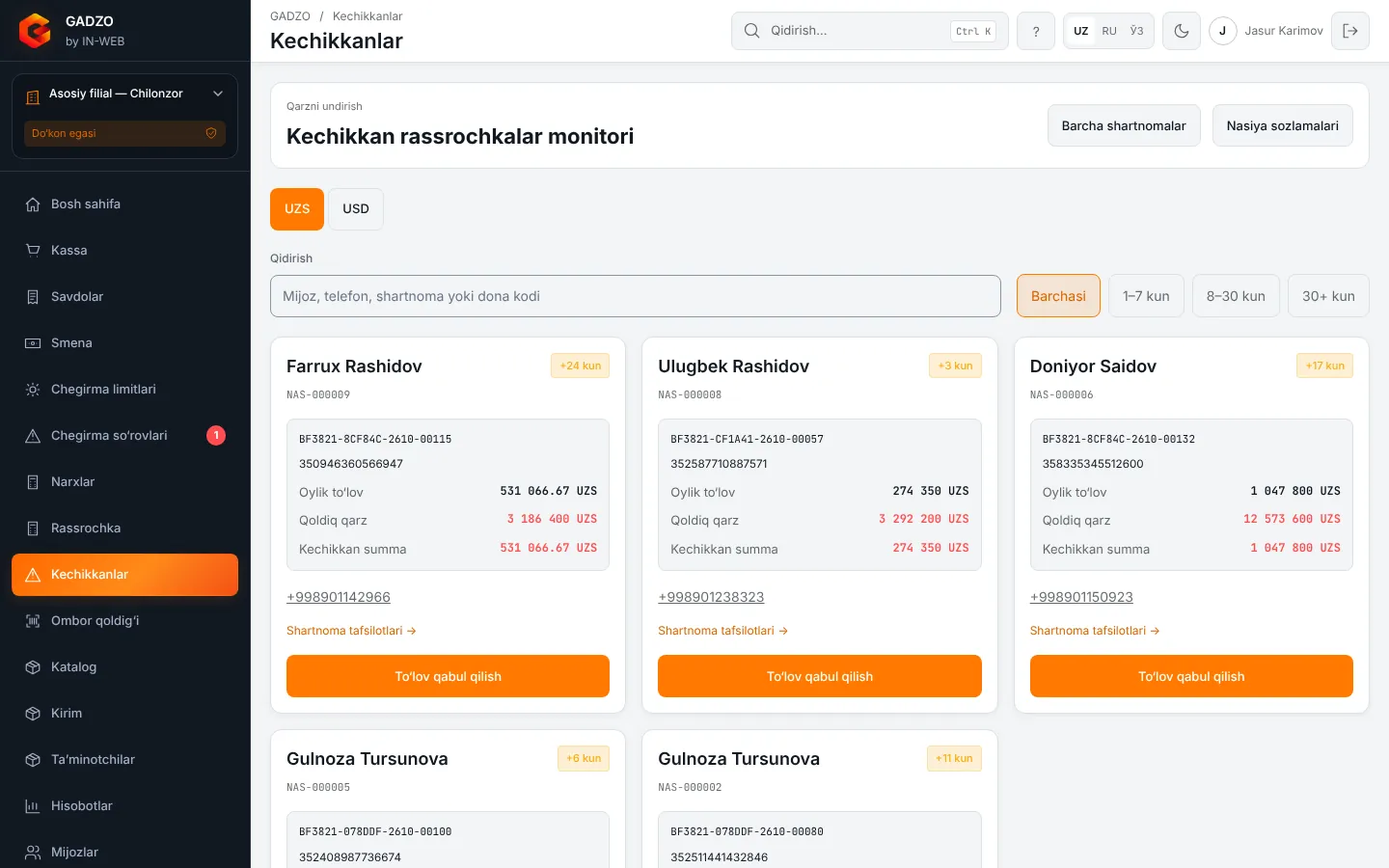Click the Do'kon egasi role badge
Image resolution: width=1389 pixels, height=868 pixels.
[x=125, y=133]
